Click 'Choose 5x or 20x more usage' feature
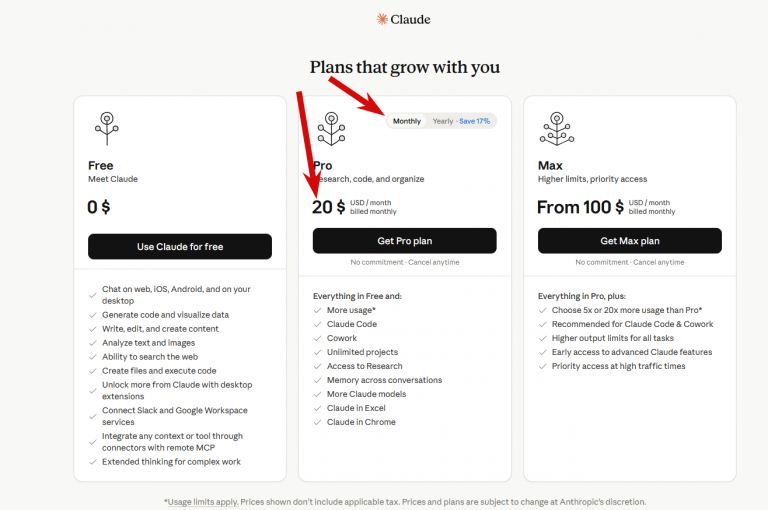Screen dimensions: 768x510 tap(627, 310)
